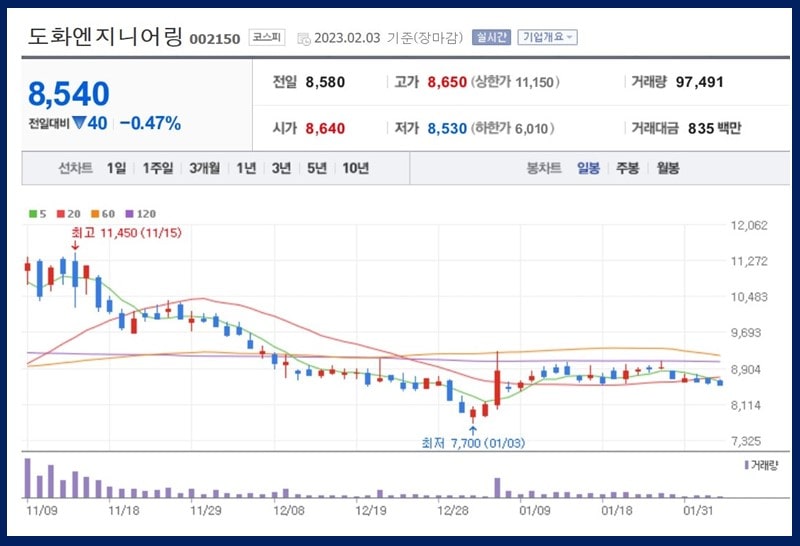
Task: Click the 11/18 date axis label
Action: pos(123,510)
